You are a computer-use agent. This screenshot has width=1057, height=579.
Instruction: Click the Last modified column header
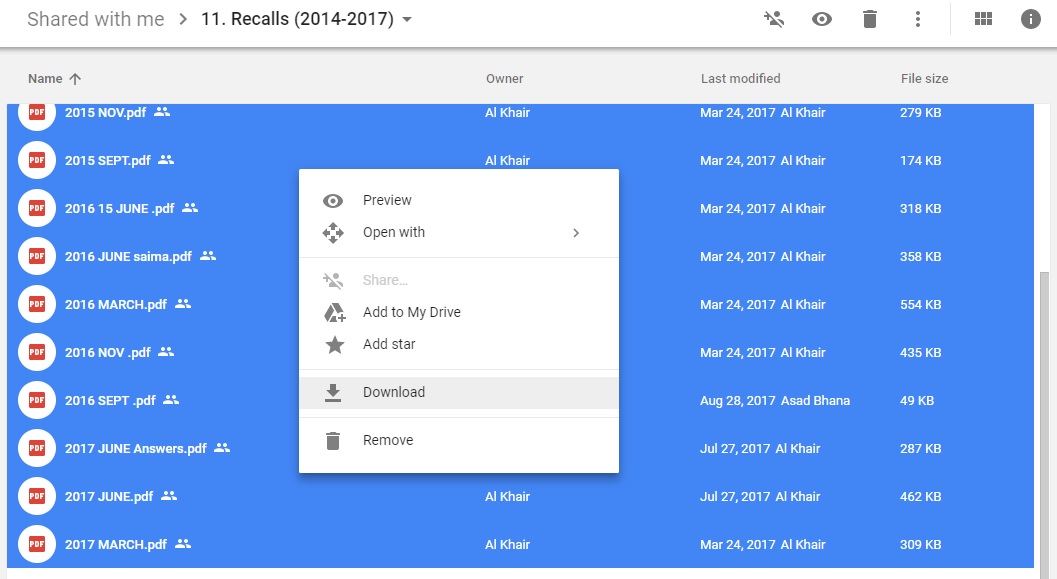[740, 79]
